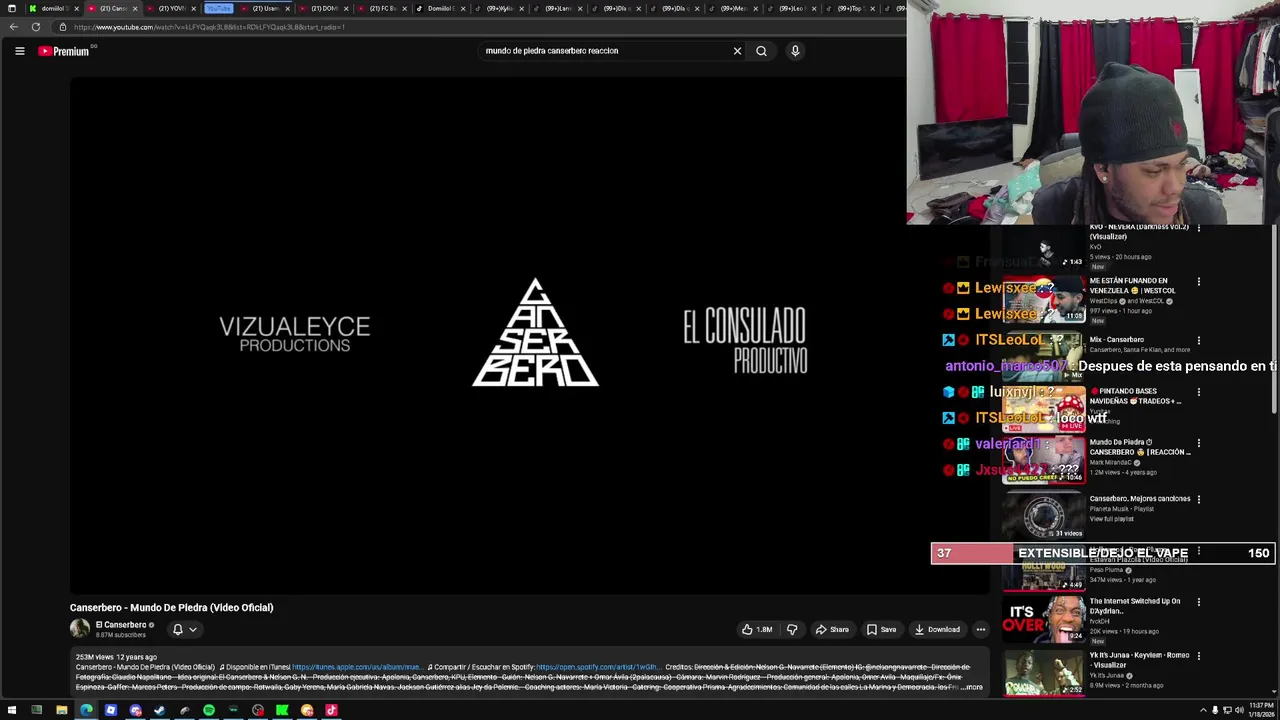Open more actions three-dot menu below video
This screenshot has height=720, width=1280.
(x=981, y=629)
